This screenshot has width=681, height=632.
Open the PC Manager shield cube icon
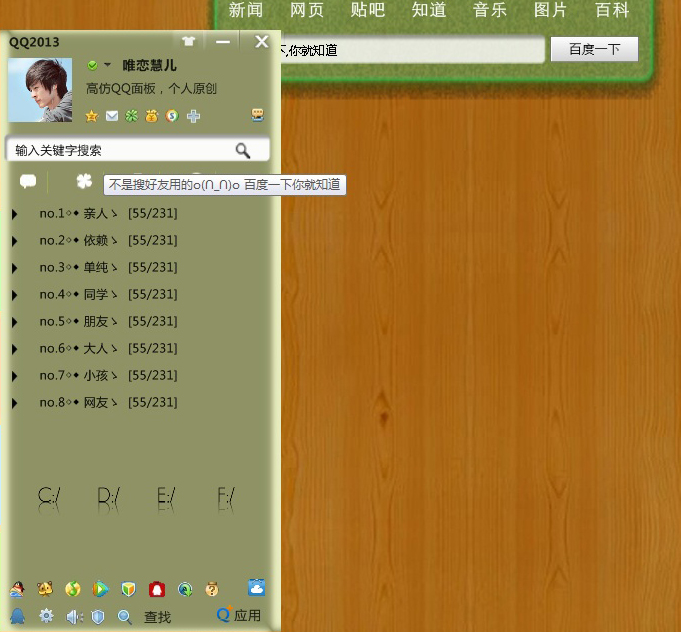(128, 589)
